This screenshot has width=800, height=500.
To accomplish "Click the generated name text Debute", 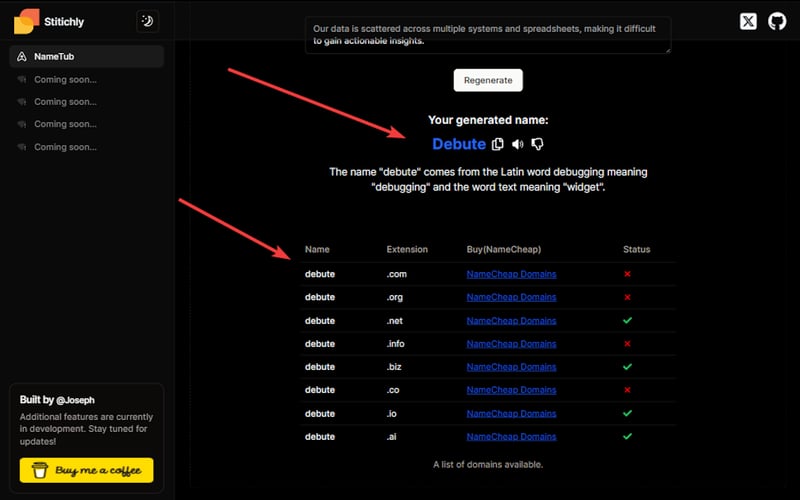I will pyautogui.click(x=459, y=144).
